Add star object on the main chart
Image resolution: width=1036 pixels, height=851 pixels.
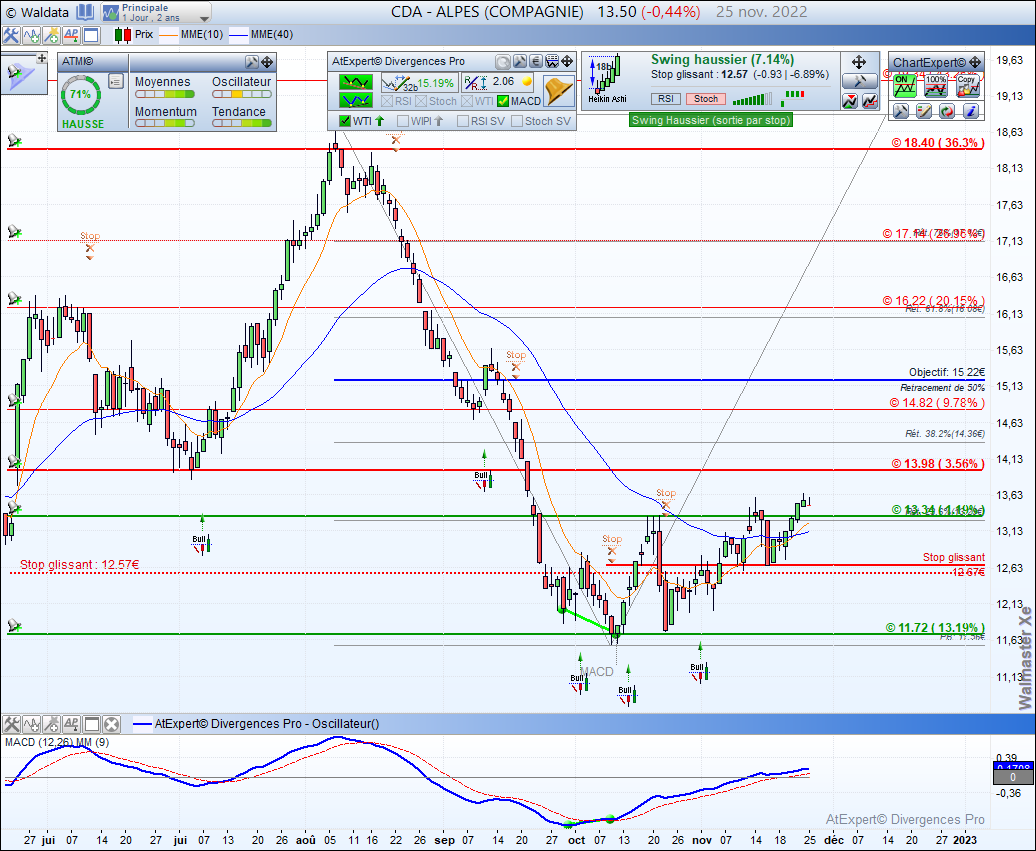51,35
